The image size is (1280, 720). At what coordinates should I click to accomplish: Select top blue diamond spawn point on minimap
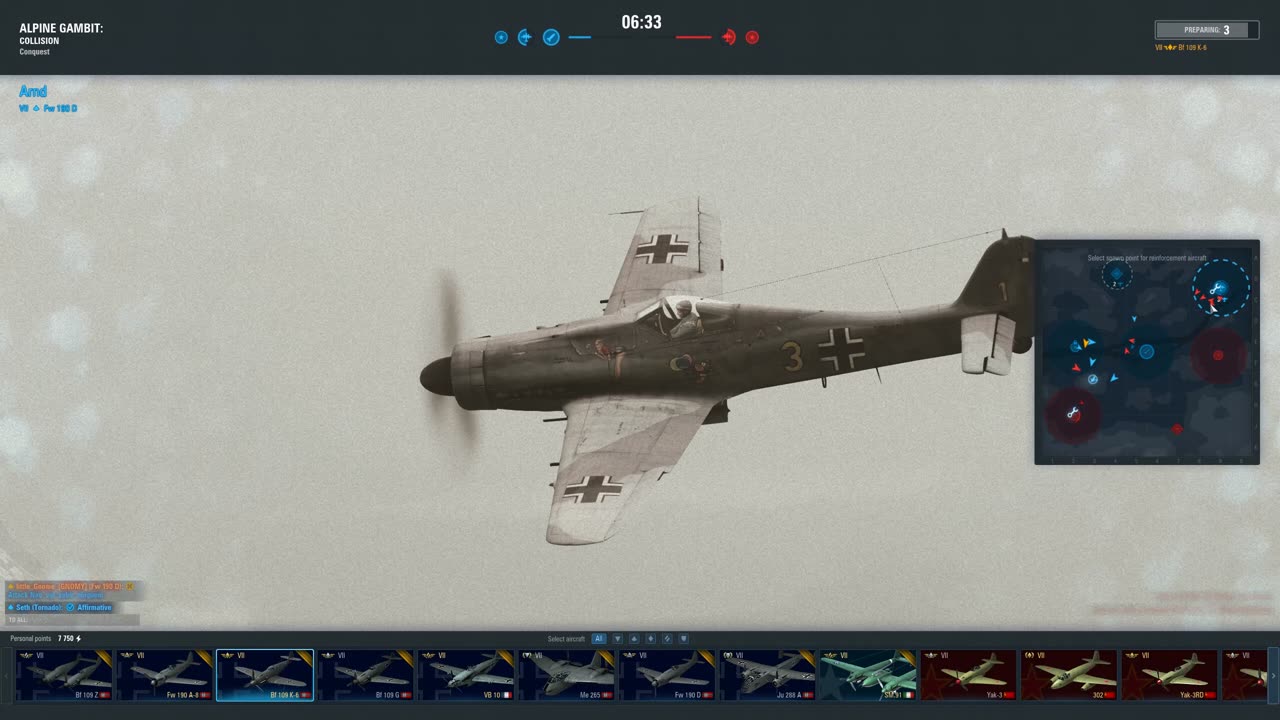click(1117, 274)
